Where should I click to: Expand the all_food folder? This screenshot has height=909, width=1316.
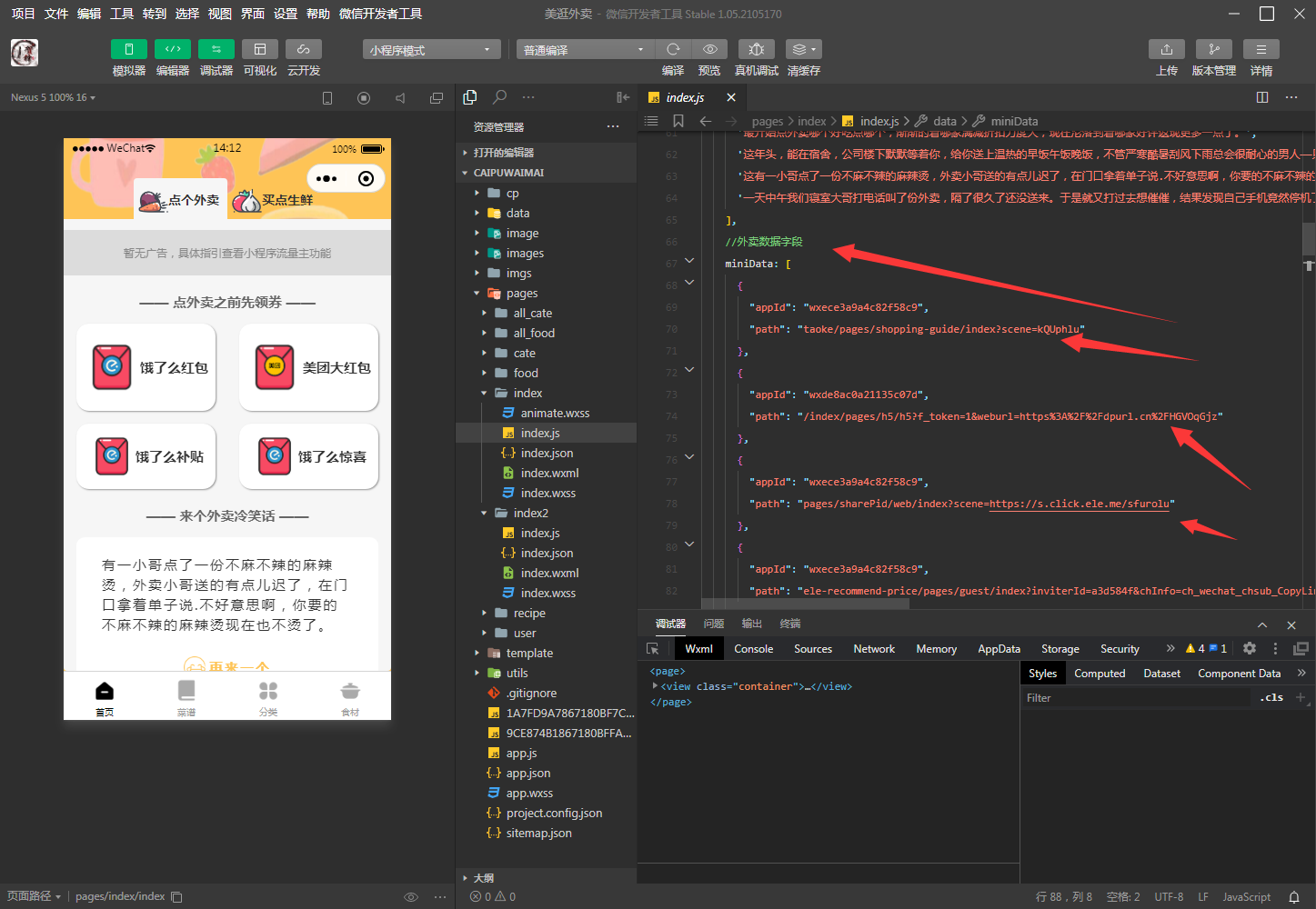click(x=546, y=333)
